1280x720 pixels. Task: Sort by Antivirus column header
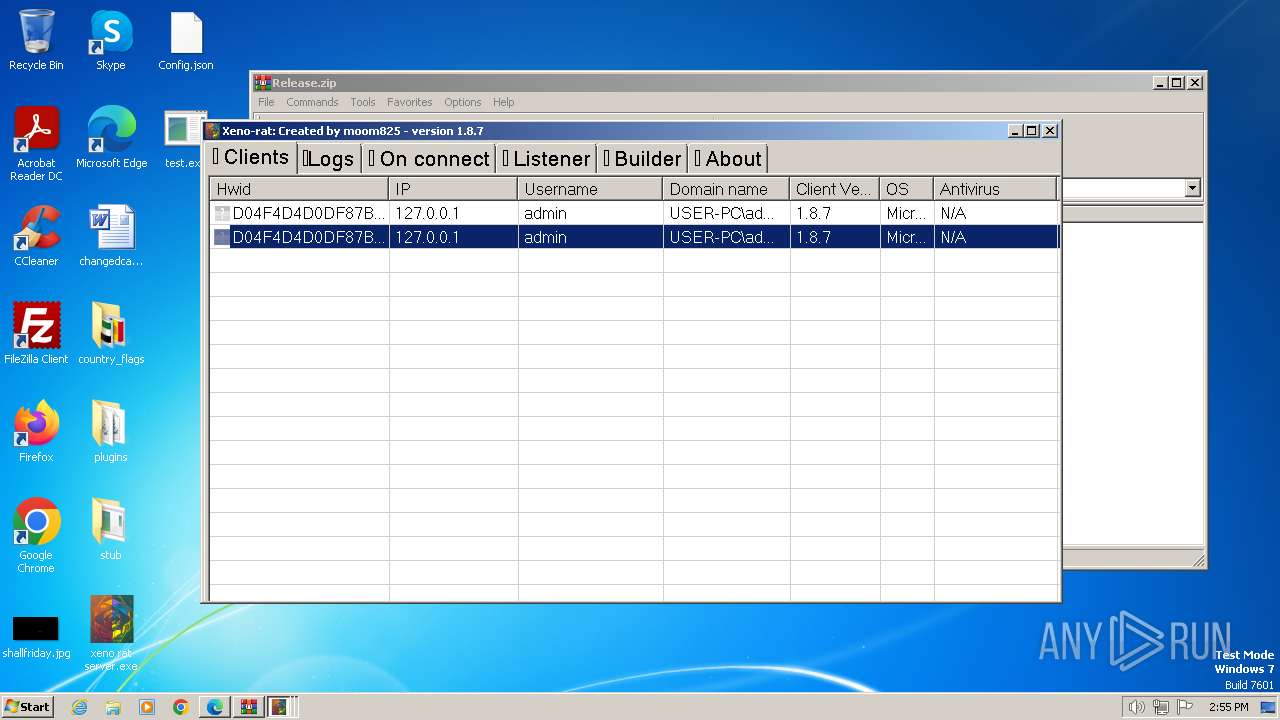click(x=995, y=189)
